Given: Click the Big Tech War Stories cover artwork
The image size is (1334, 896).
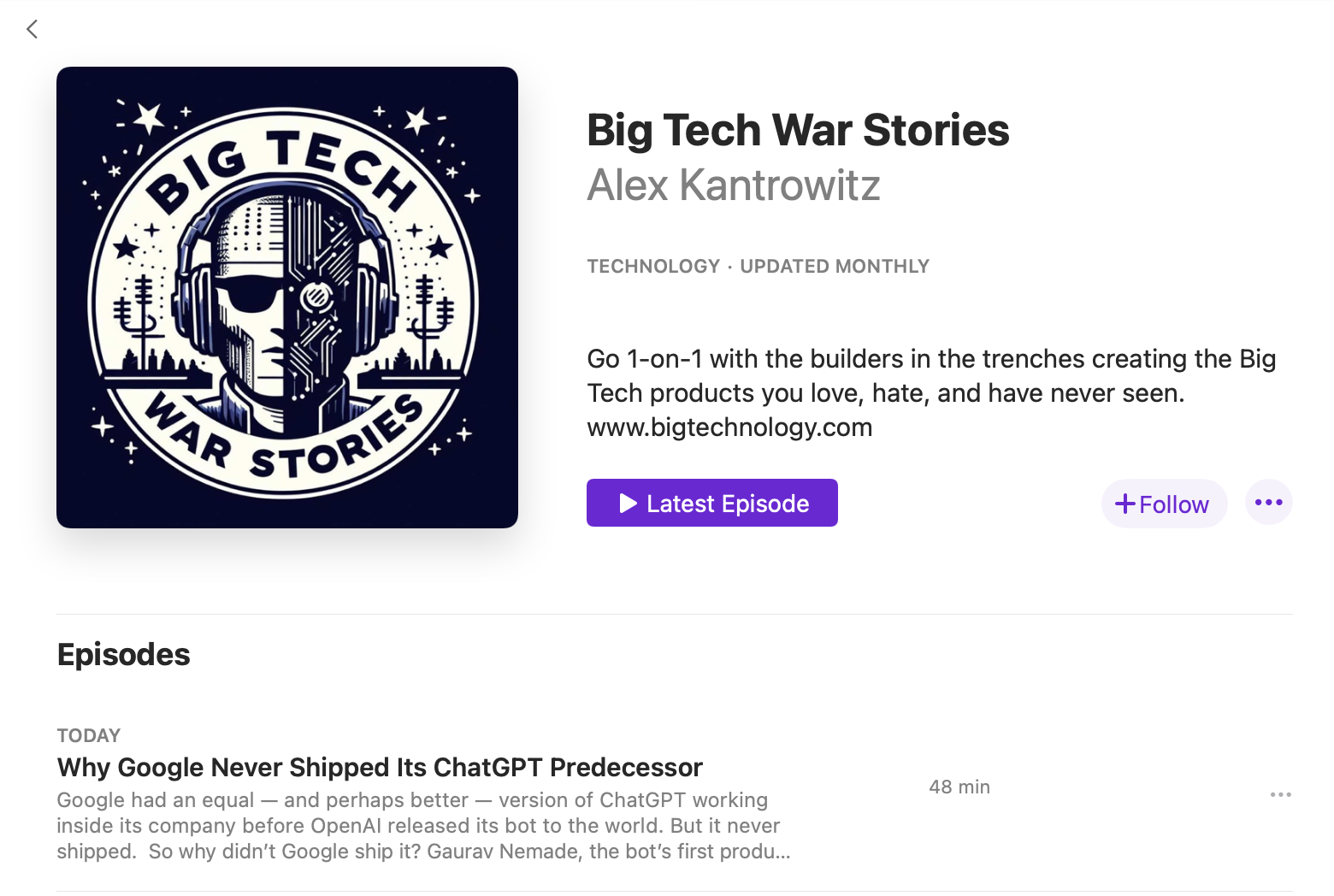Looking at the screenshot, I should 287,298.
